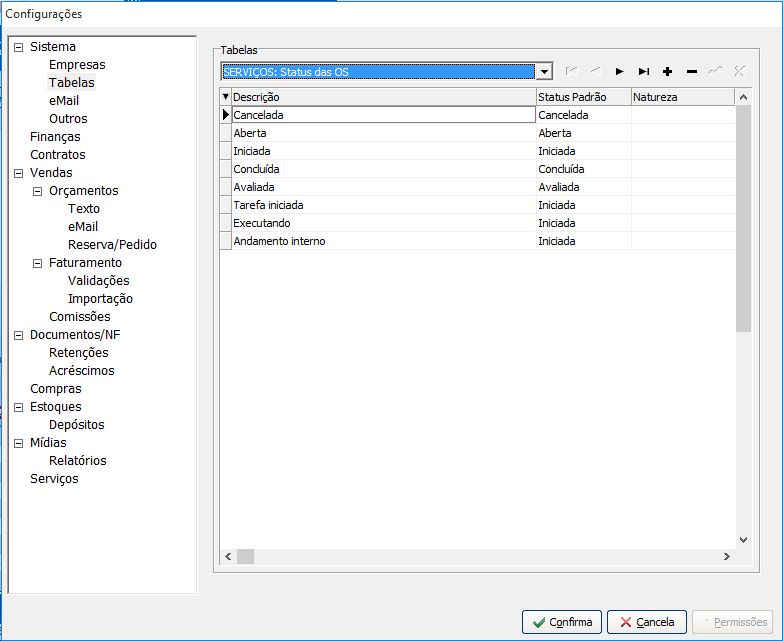The image size is (783, 641).
Task: Collapse the Mídias tree node
Action: click(18, 443)
